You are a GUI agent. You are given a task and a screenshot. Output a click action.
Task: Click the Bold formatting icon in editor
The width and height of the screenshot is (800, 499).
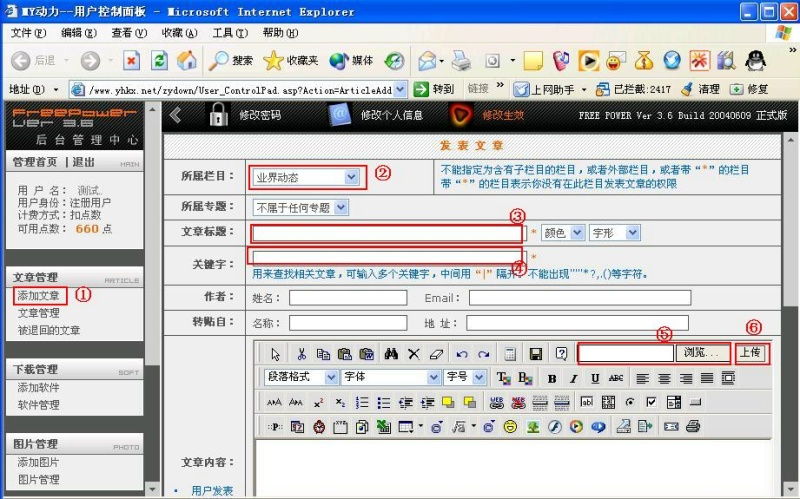(x=552, y=378)
